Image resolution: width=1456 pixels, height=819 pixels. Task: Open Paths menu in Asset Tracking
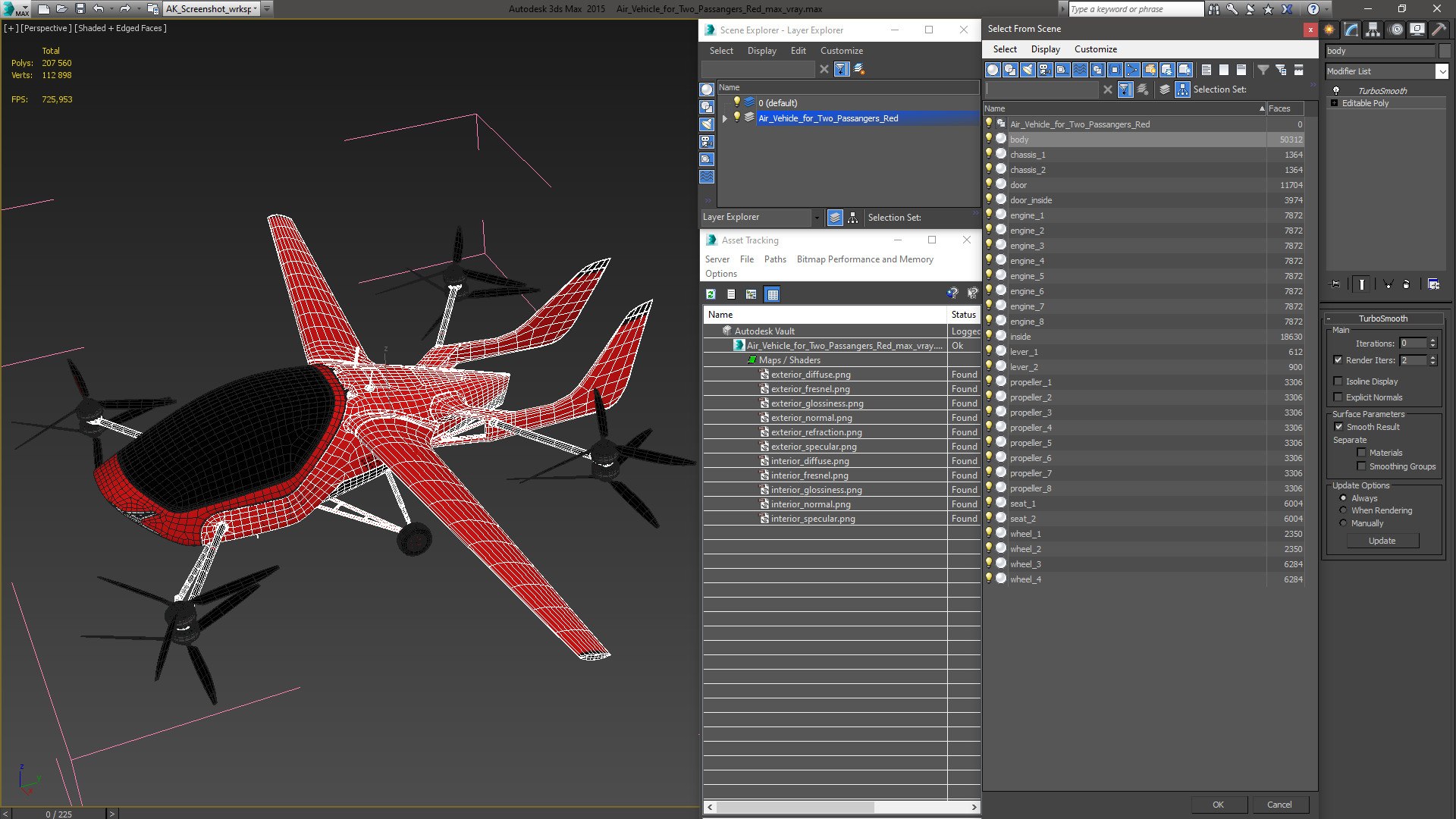(775, 259)
